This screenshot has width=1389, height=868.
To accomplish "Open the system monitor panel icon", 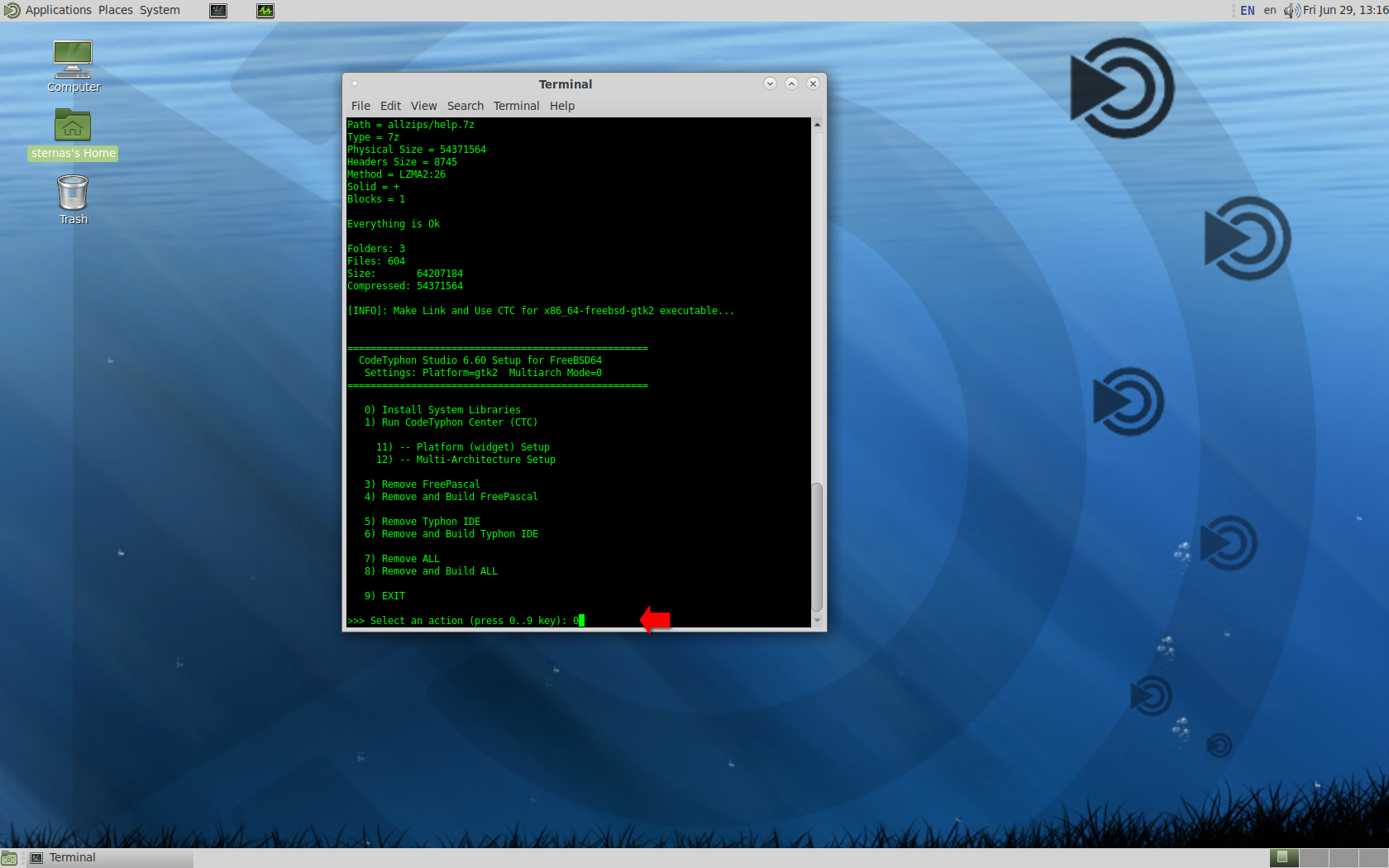I will click(x=265, y=11).
